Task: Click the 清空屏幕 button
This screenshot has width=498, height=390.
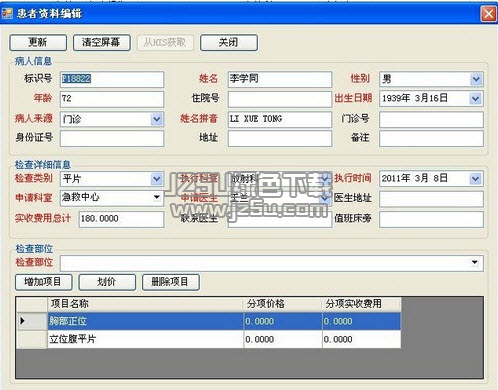Action: pyautogui.click(x=102, y=43)
